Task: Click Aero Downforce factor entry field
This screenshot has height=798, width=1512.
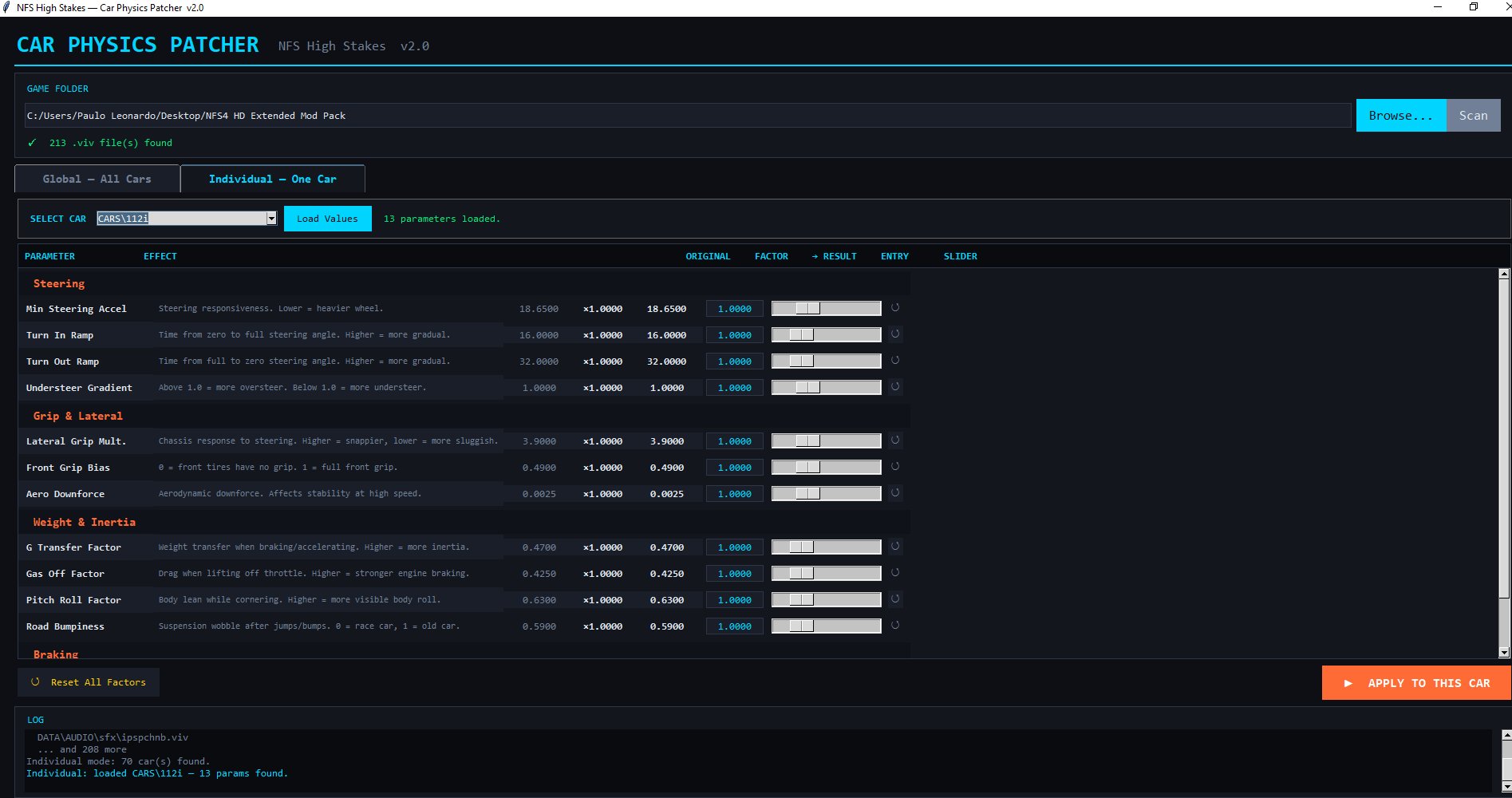Action: 734,494
